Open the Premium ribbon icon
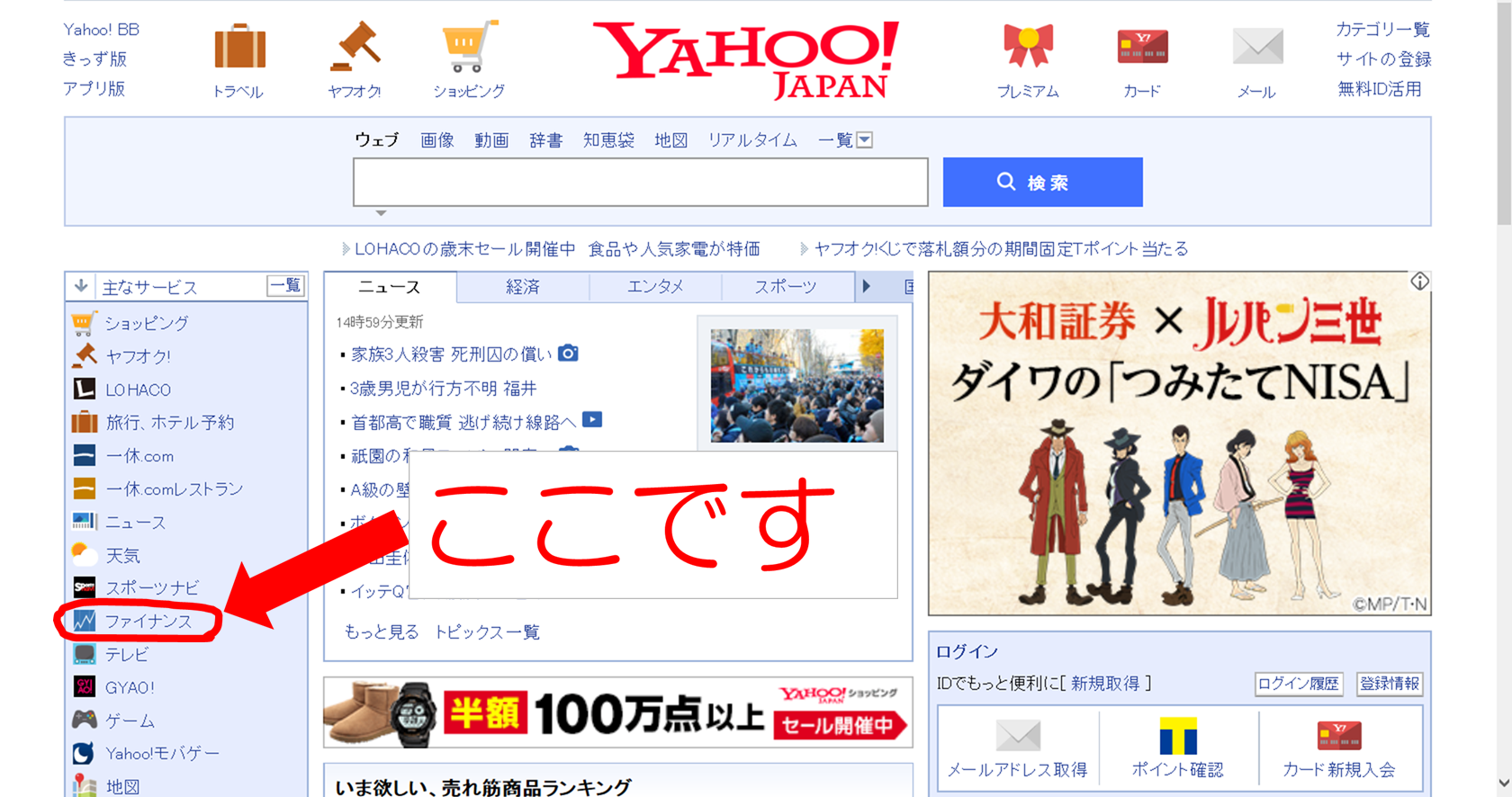 [x=1028, y=46]
